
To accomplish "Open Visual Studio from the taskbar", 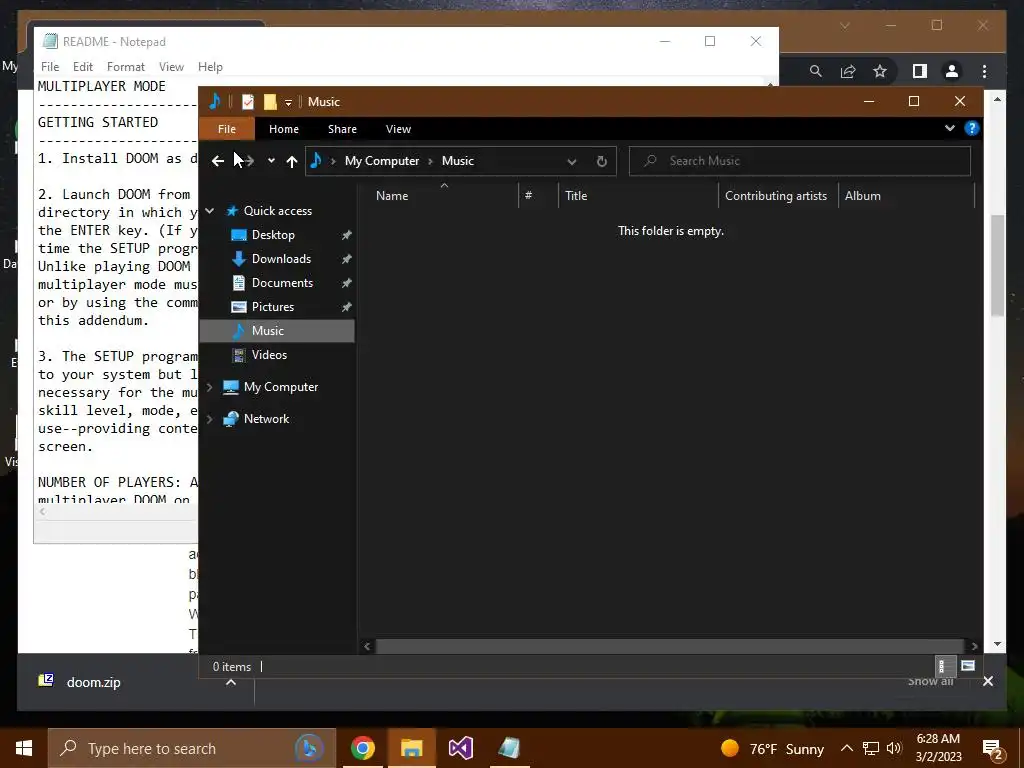I will 460,748.
